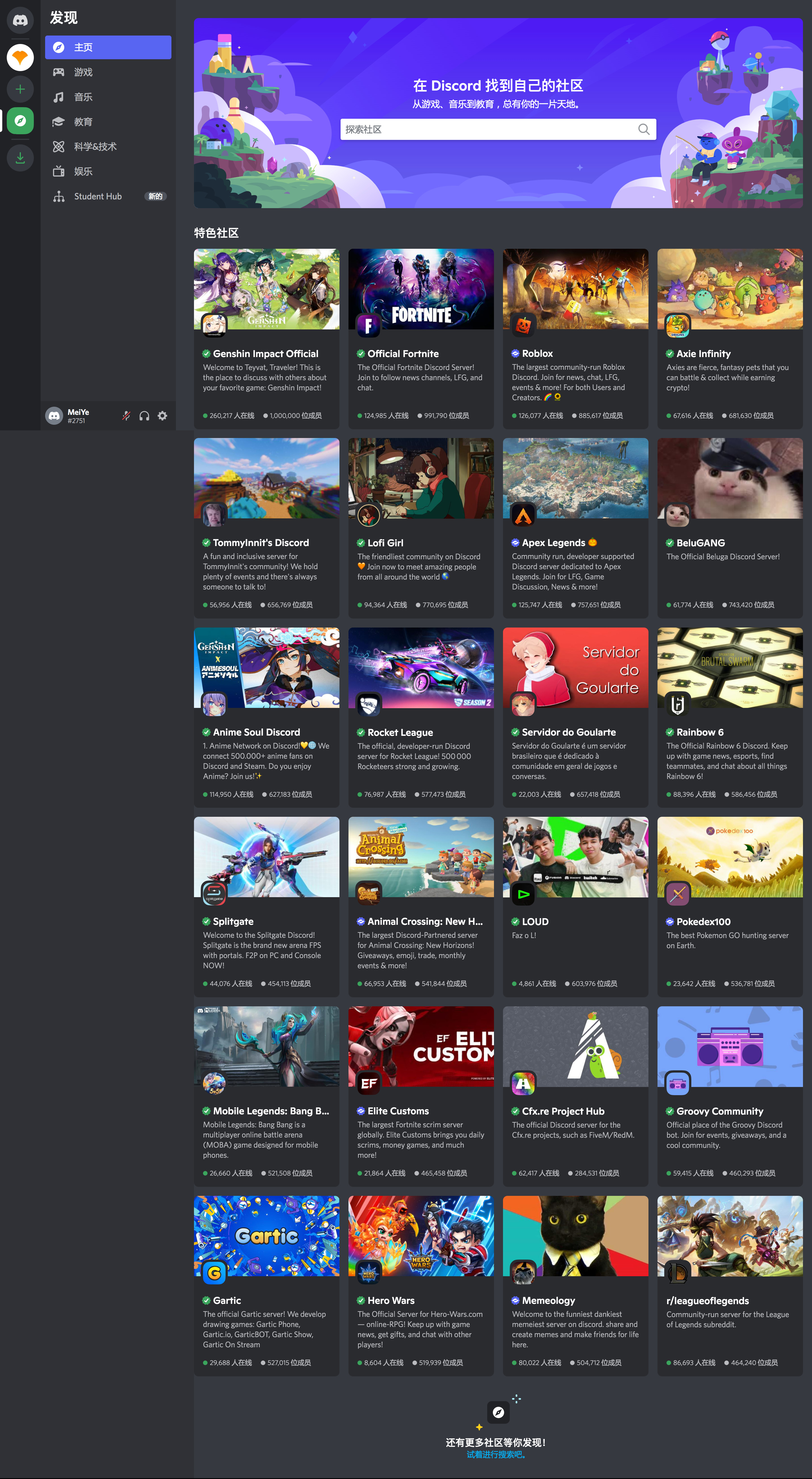Click the 特色社区 section heading

[216, 233]
